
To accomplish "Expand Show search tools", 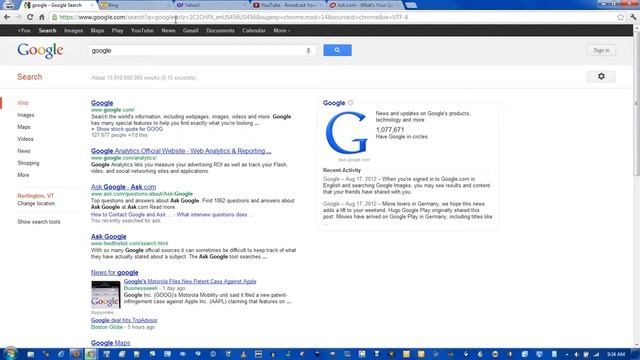I will (39, 222).
